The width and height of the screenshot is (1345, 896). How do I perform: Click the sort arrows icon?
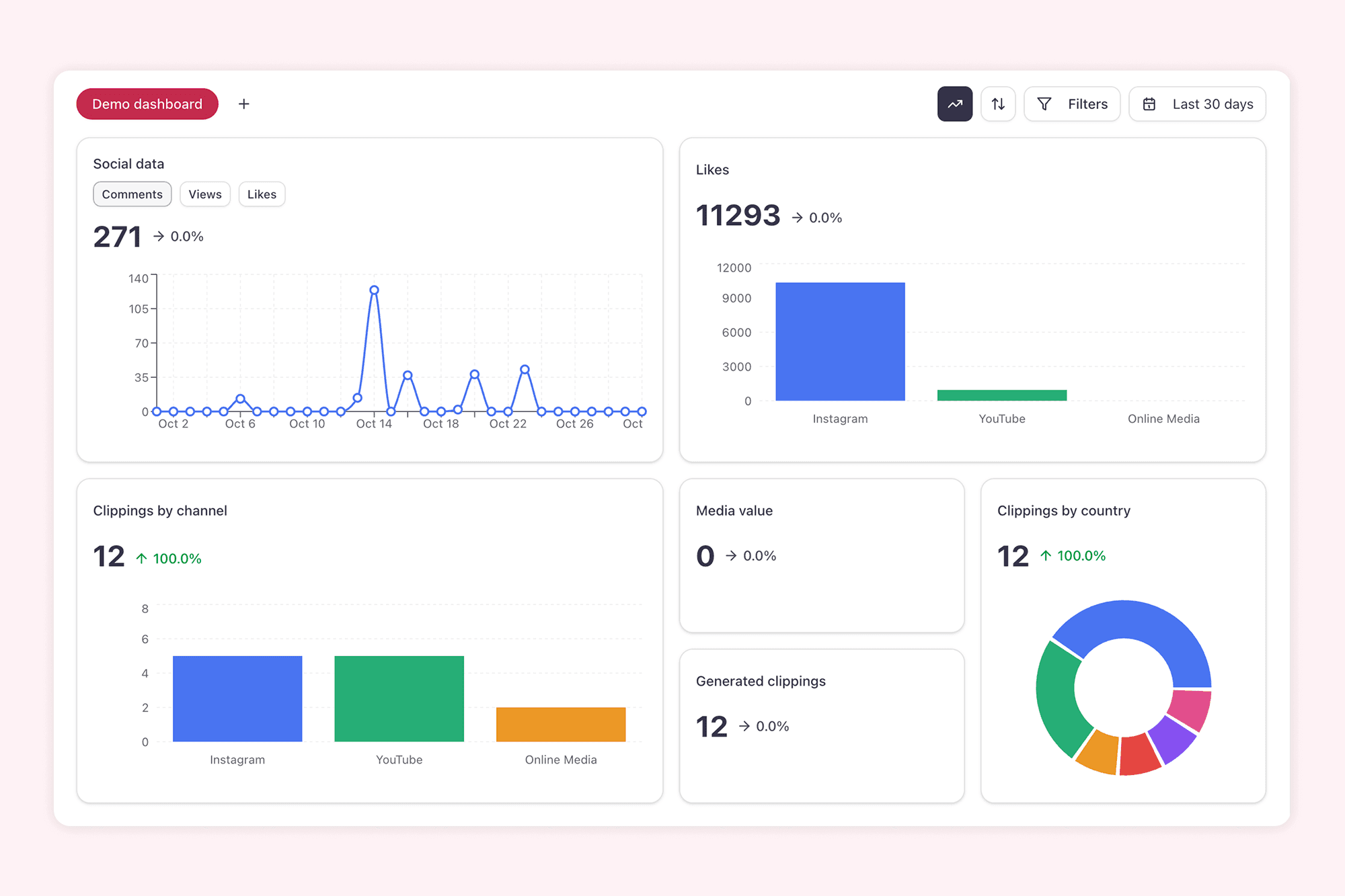point(998,104)
